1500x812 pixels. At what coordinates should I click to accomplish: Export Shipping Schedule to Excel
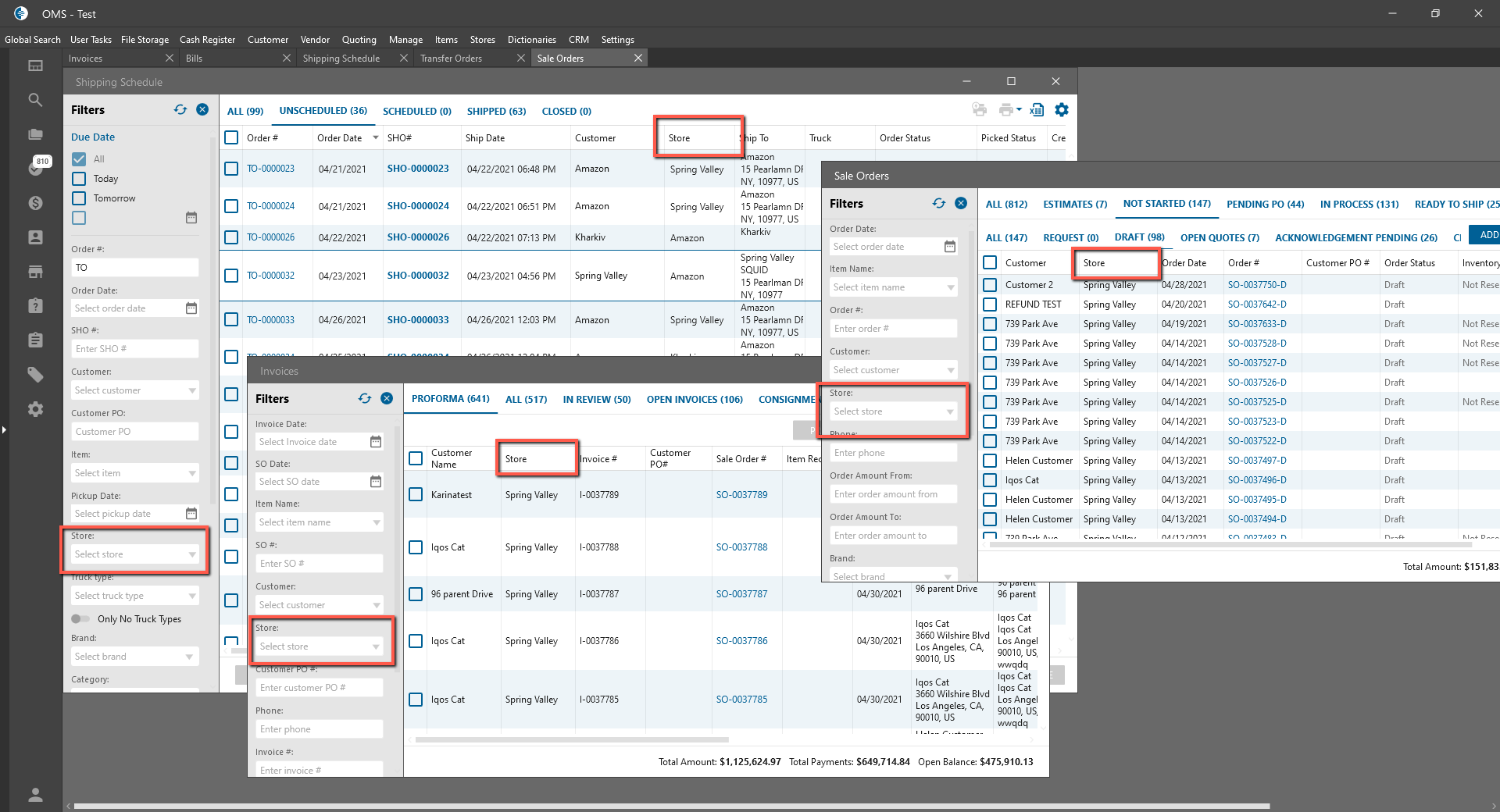tap(1037, 110)
